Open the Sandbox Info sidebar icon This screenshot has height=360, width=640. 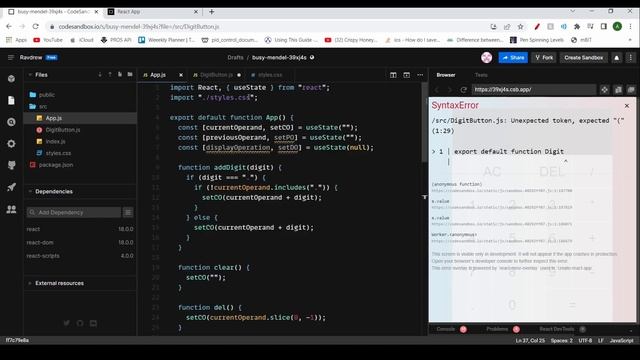[x=11, y=78]
